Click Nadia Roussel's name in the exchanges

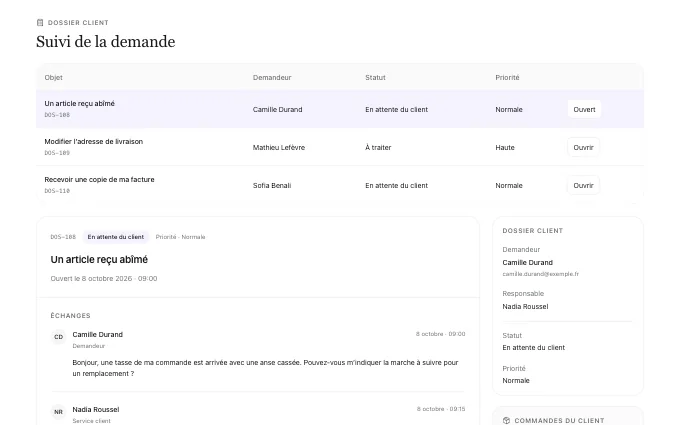coord(96,409)
